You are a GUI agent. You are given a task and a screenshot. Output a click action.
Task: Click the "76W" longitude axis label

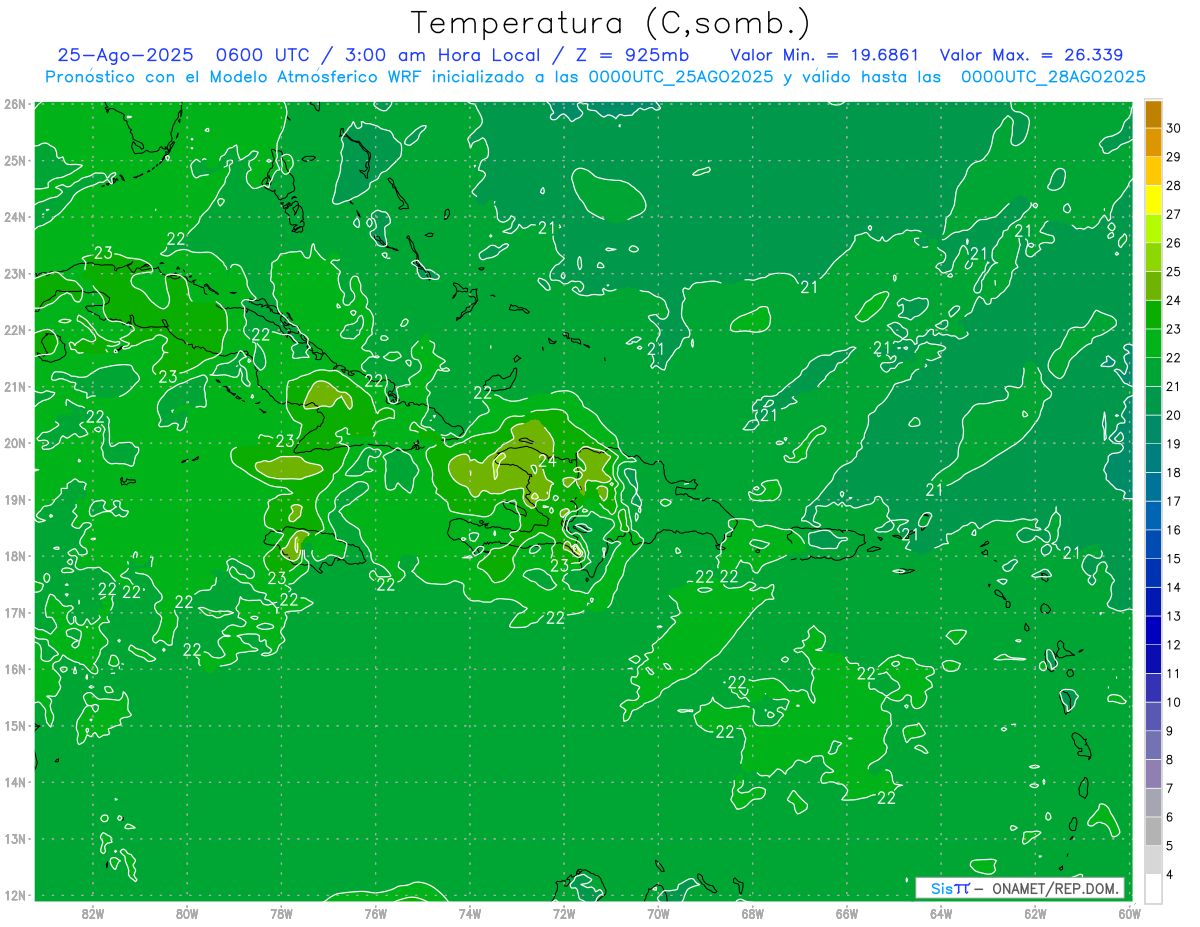tap(375, 913)
